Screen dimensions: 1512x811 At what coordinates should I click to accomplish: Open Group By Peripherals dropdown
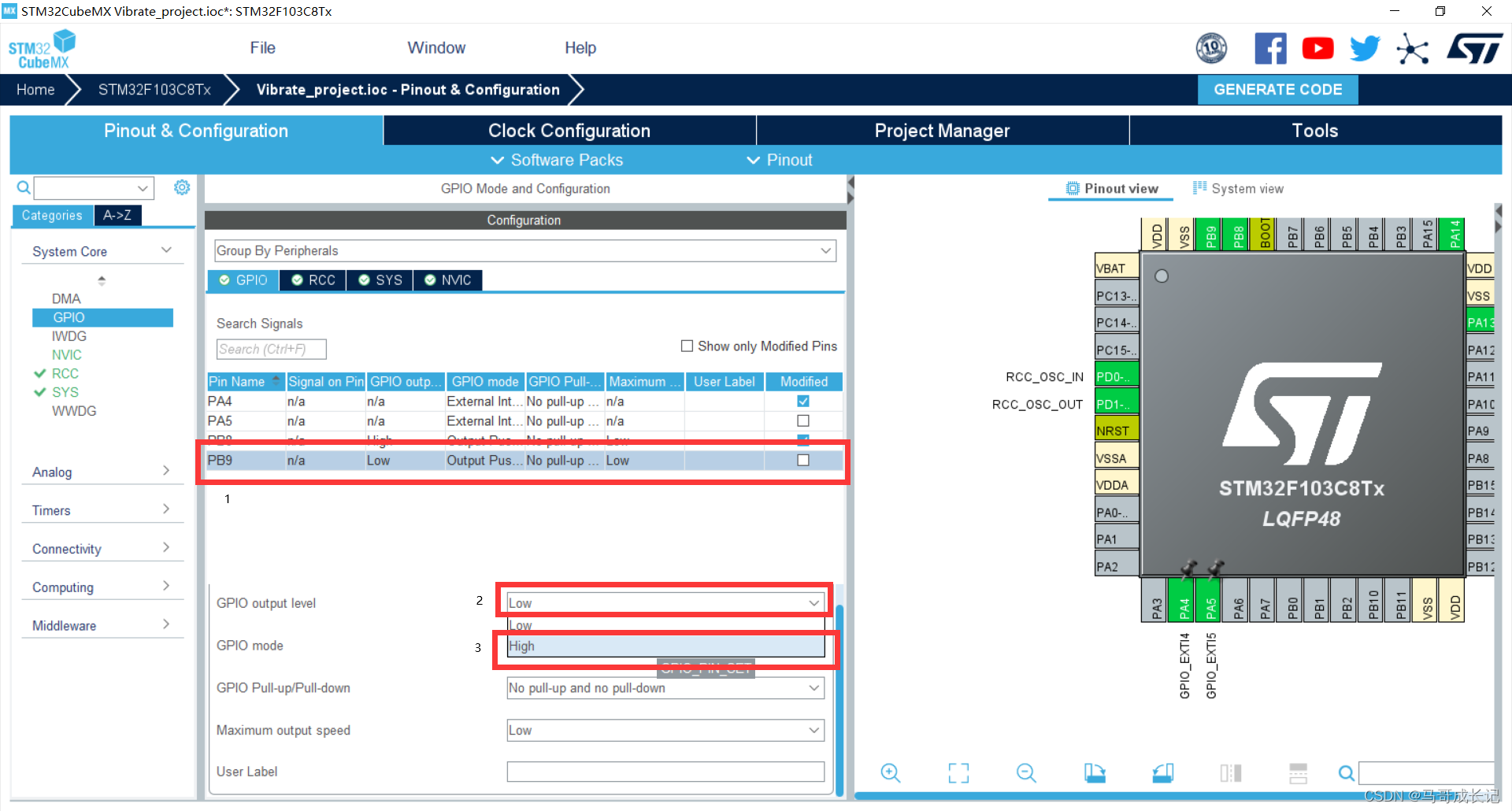[x=525, y=250]
